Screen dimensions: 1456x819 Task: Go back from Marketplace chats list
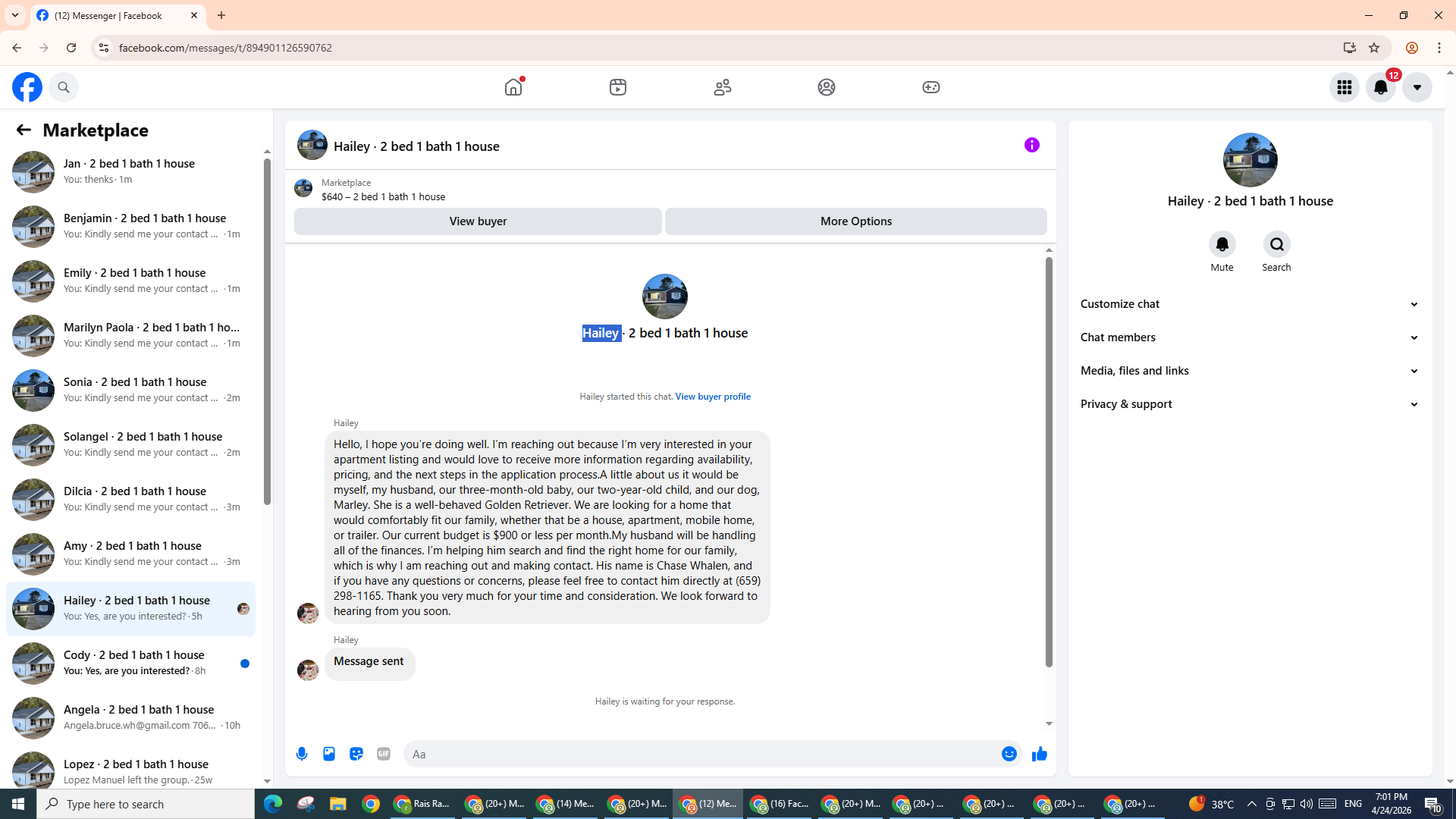coord(24,130)
